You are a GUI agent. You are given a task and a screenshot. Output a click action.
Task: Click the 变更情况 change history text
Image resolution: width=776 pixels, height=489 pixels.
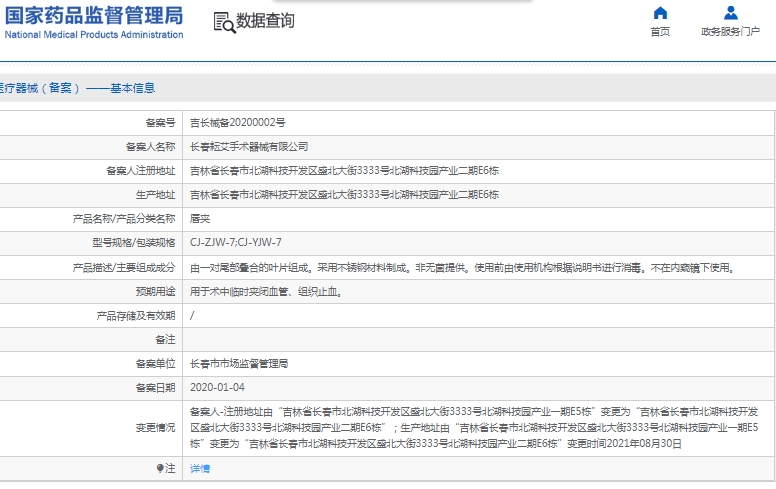pos(474,428)
